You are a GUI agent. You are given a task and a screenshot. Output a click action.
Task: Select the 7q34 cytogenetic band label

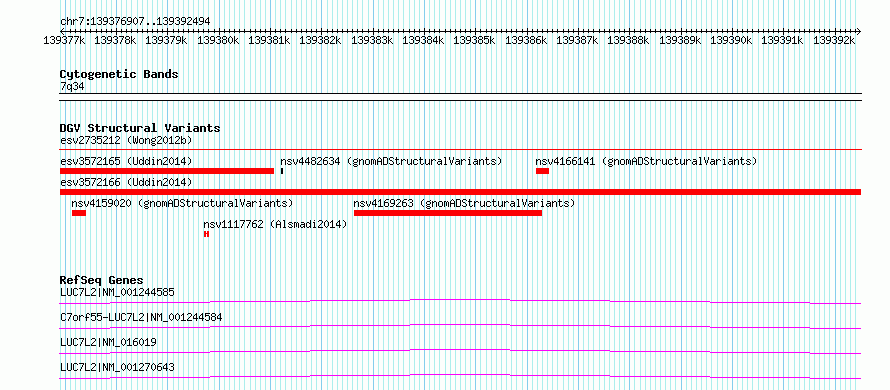[73, 87]
